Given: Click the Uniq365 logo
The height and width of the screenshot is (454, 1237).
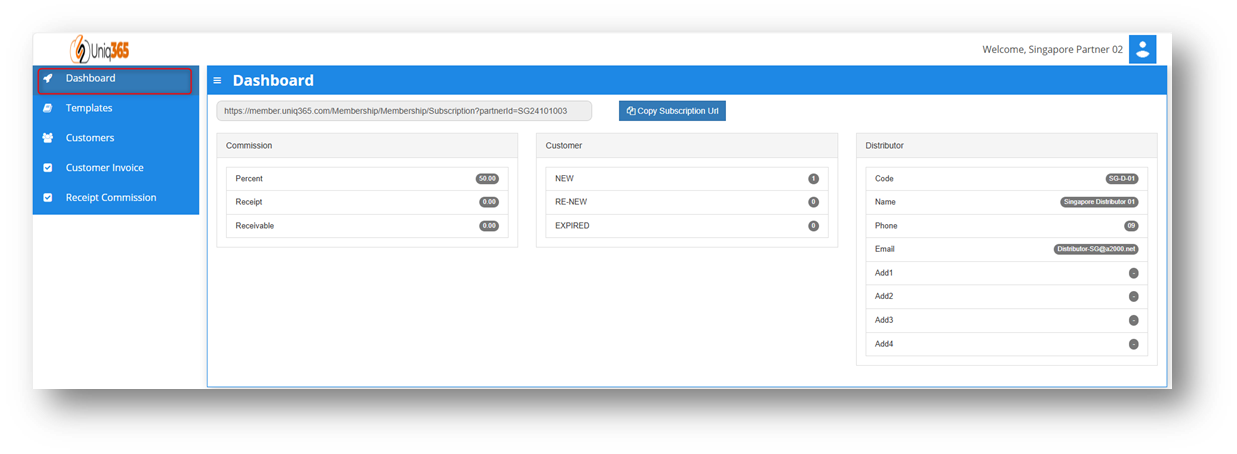Looking at the screenshot, I should (99, 49).
